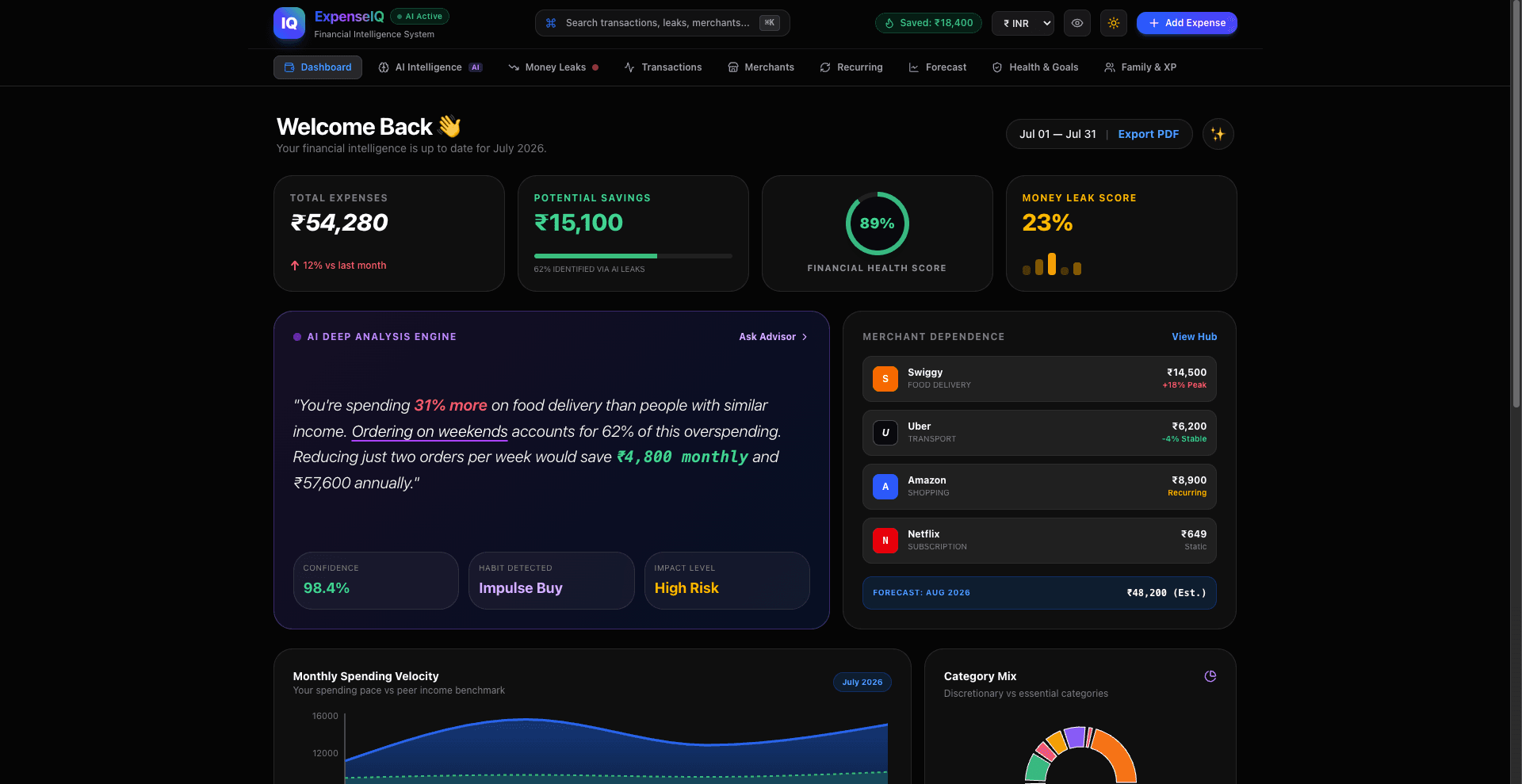Screen dimensions: 1522x784
Task: Click the Health & Goals shield icon
Action: point(997,67)
